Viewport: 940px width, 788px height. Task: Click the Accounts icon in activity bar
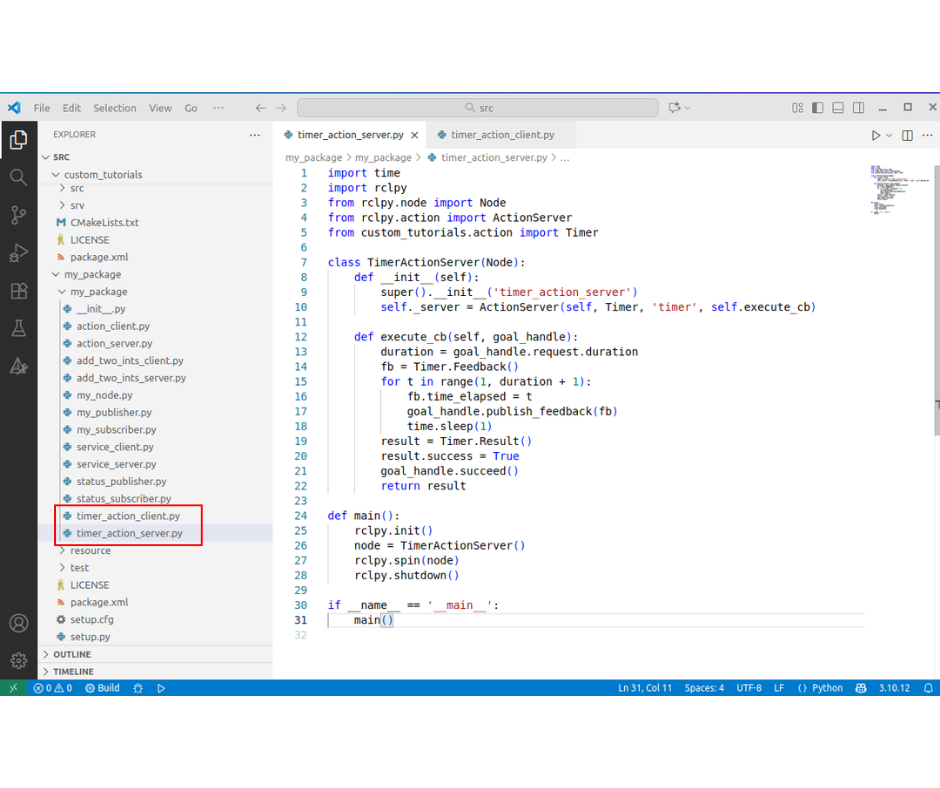click(18, 623)
